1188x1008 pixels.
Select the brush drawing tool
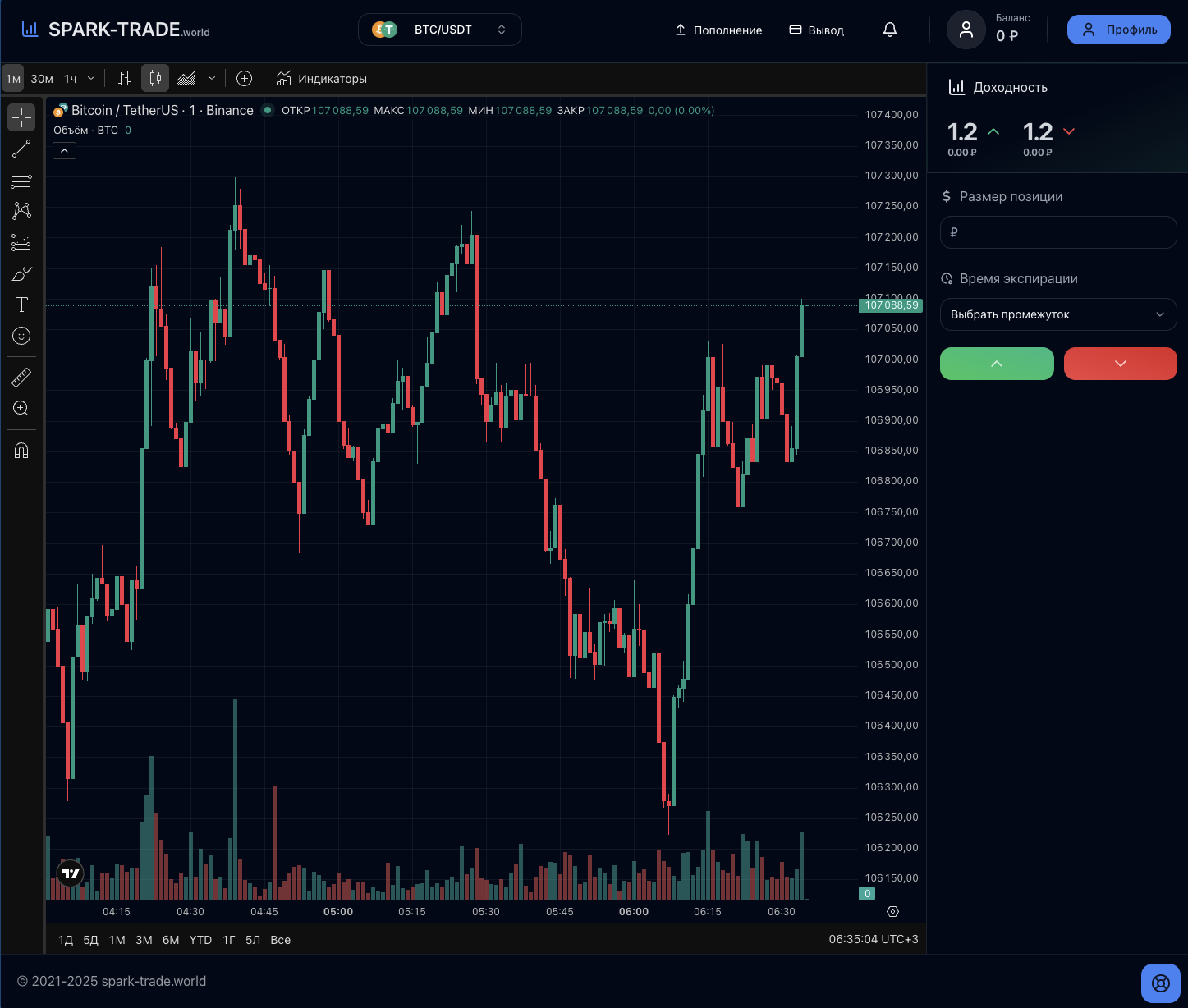21,273
